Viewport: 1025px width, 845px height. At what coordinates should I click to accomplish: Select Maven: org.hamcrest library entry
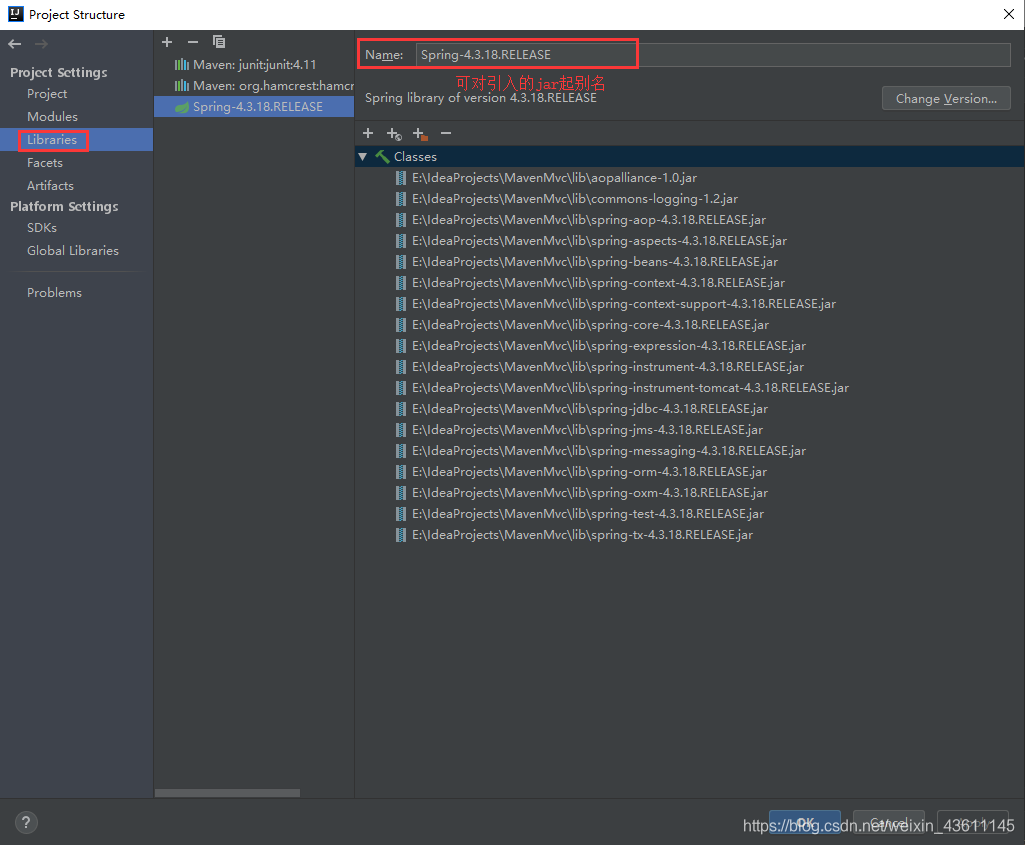click(x=254, y=86)
